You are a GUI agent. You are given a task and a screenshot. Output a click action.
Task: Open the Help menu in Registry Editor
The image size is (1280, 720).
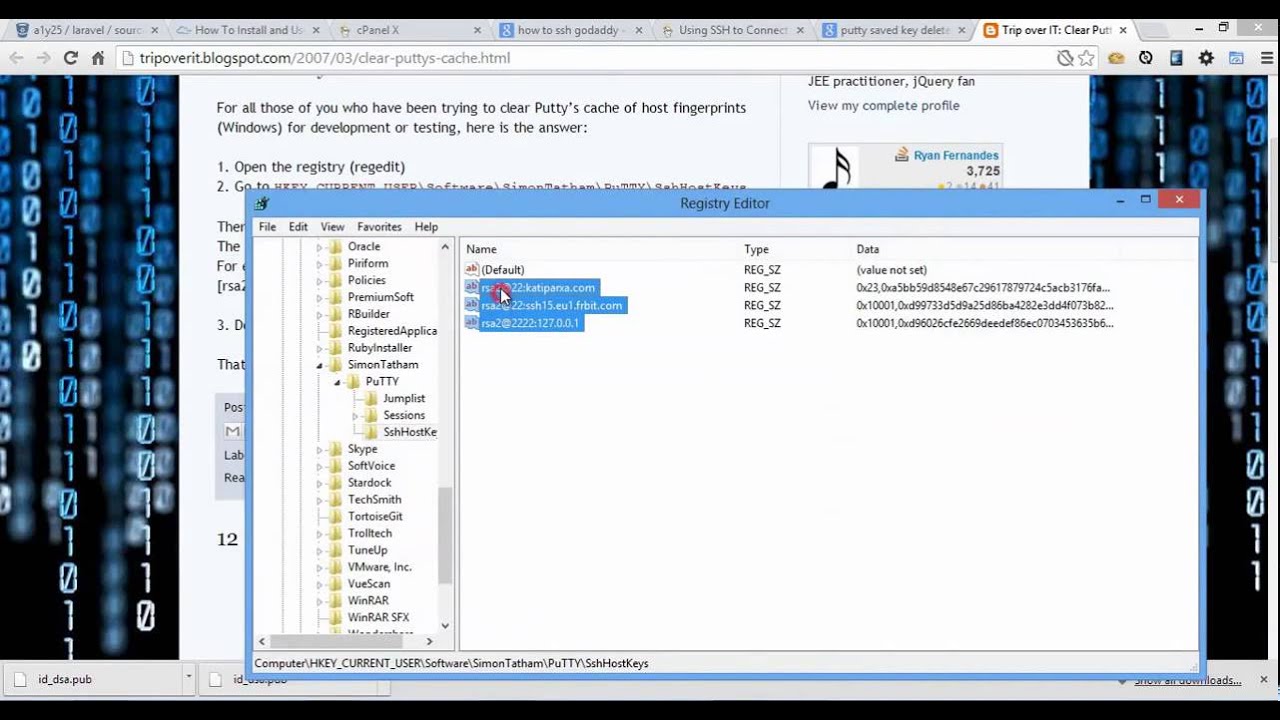pyautogui.click(x=426, y=227)
